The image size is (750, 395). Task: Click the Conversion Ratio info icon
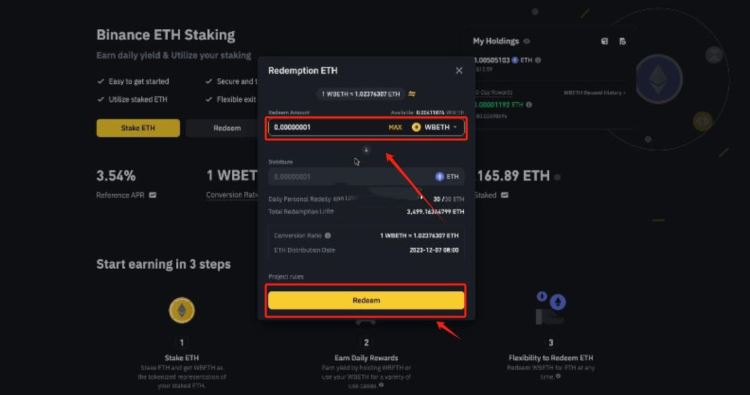pyautogui.click(x=328, y=235)
